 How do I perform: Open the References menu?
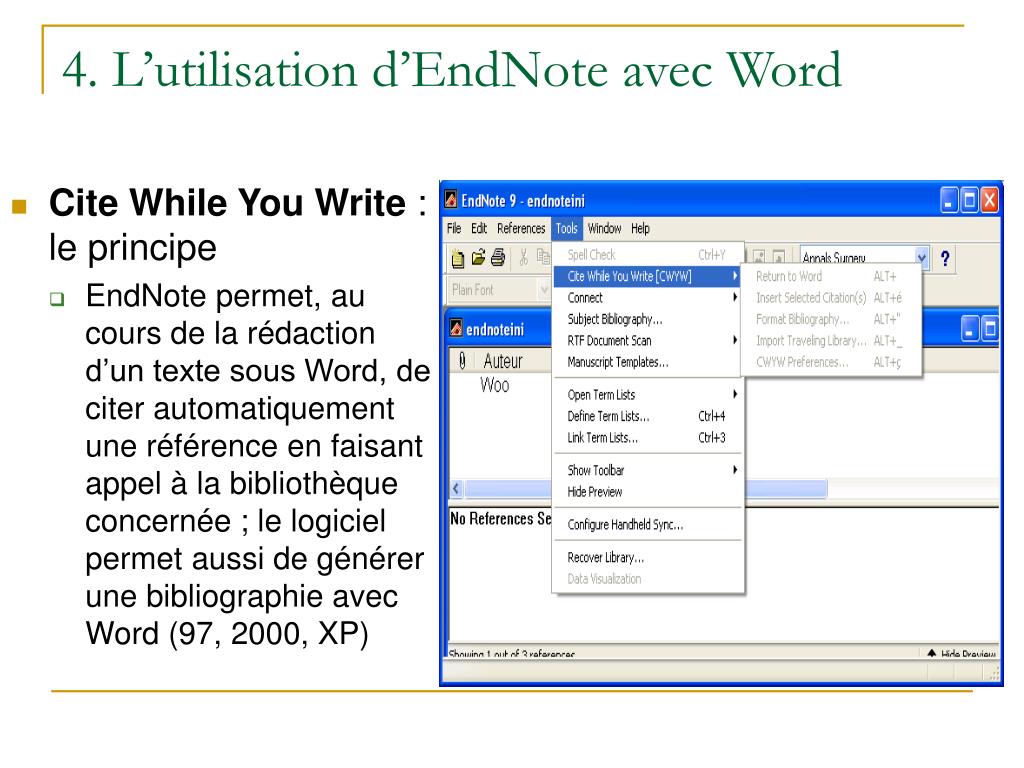pos(520,229)
